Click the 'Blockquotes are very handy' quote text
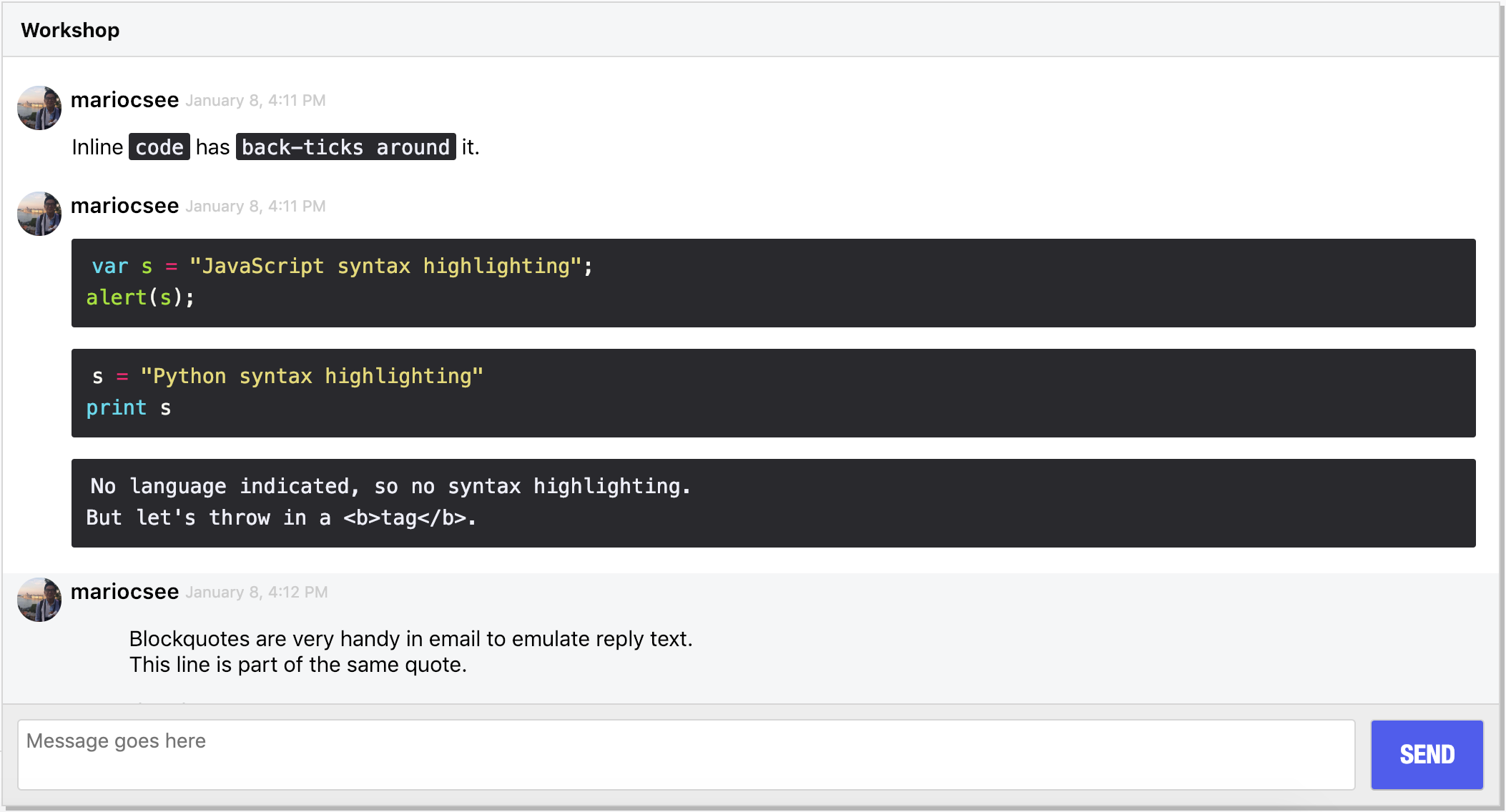Viewport: 1506px width, 812px height. [410, 639]
